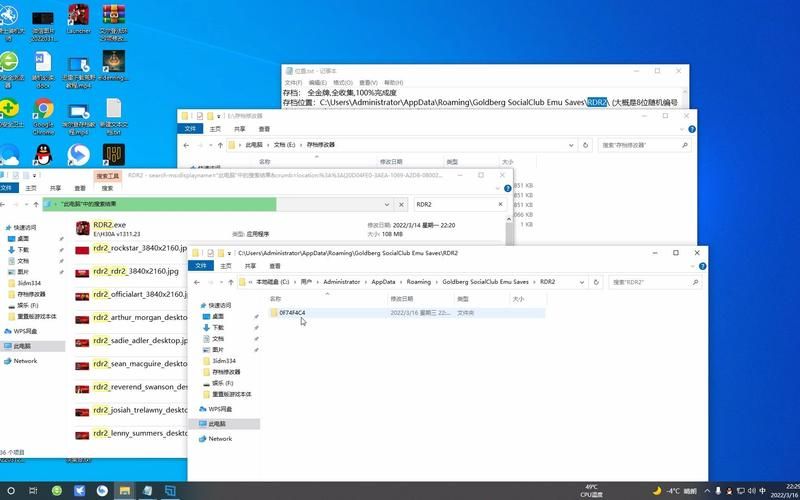Click Up arrow in RDR2 folder window
The width and height of the screenshot is (800, 500).
tap(231, 282)
